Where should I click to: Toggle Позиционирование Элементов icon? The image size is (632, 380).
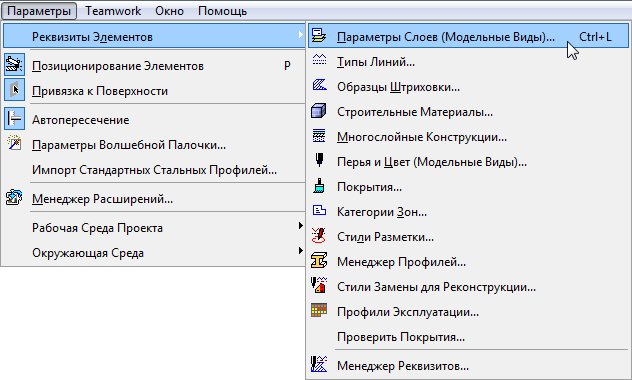click(x=15, y=64)
